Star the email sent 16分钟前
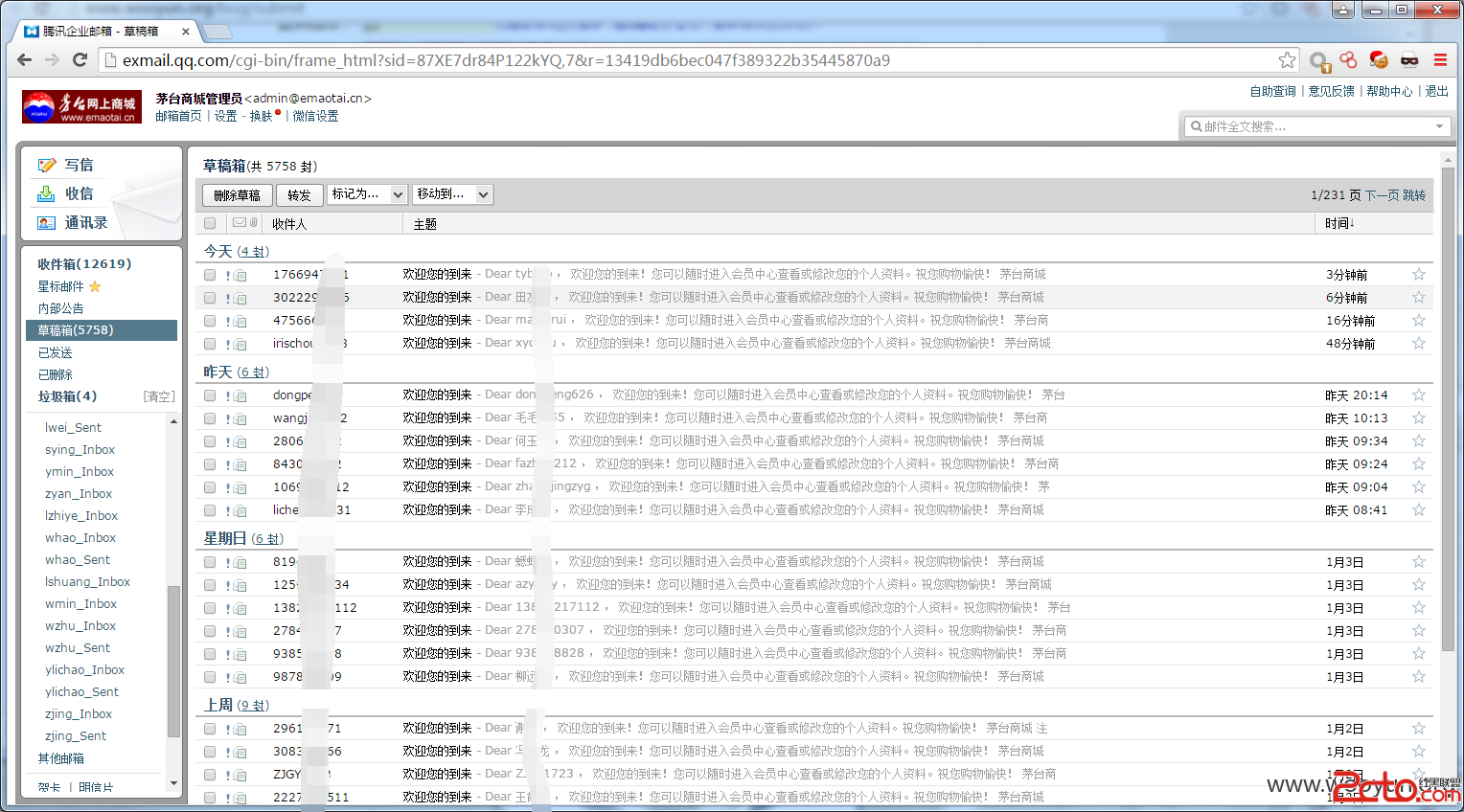Viewport: 1464px width, 812px height. click(x=1419, y=321)
